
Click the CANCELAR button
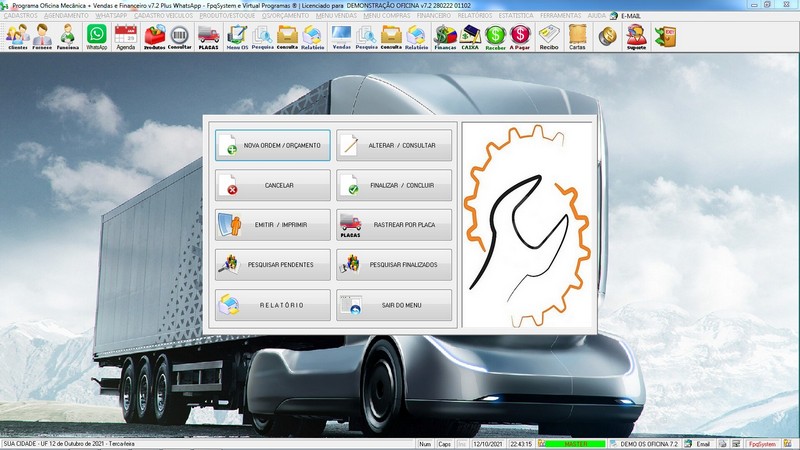[x=272, y=185]
